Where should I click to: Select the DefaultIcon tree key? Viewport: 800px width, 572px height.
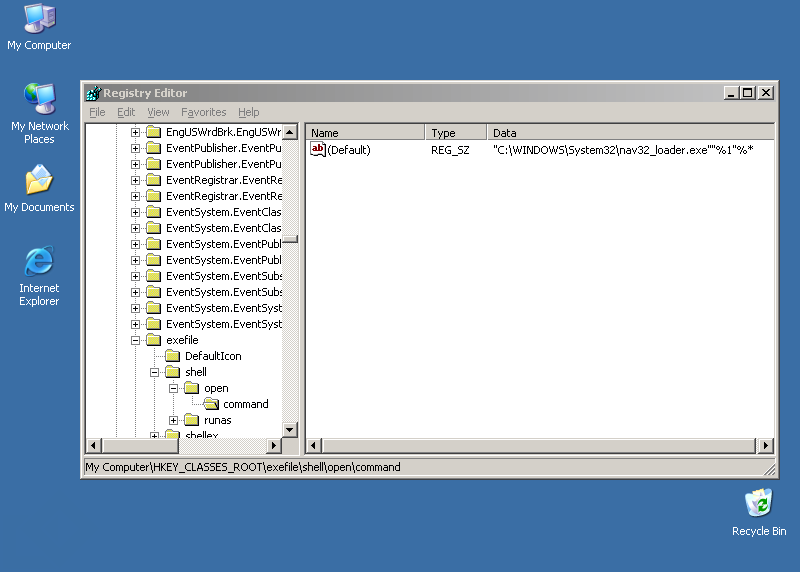213,356
